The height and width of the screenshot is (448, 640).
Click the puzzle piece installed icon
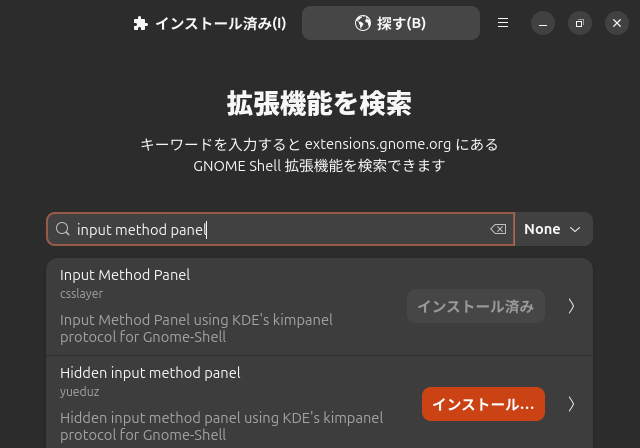coord(140,24)
